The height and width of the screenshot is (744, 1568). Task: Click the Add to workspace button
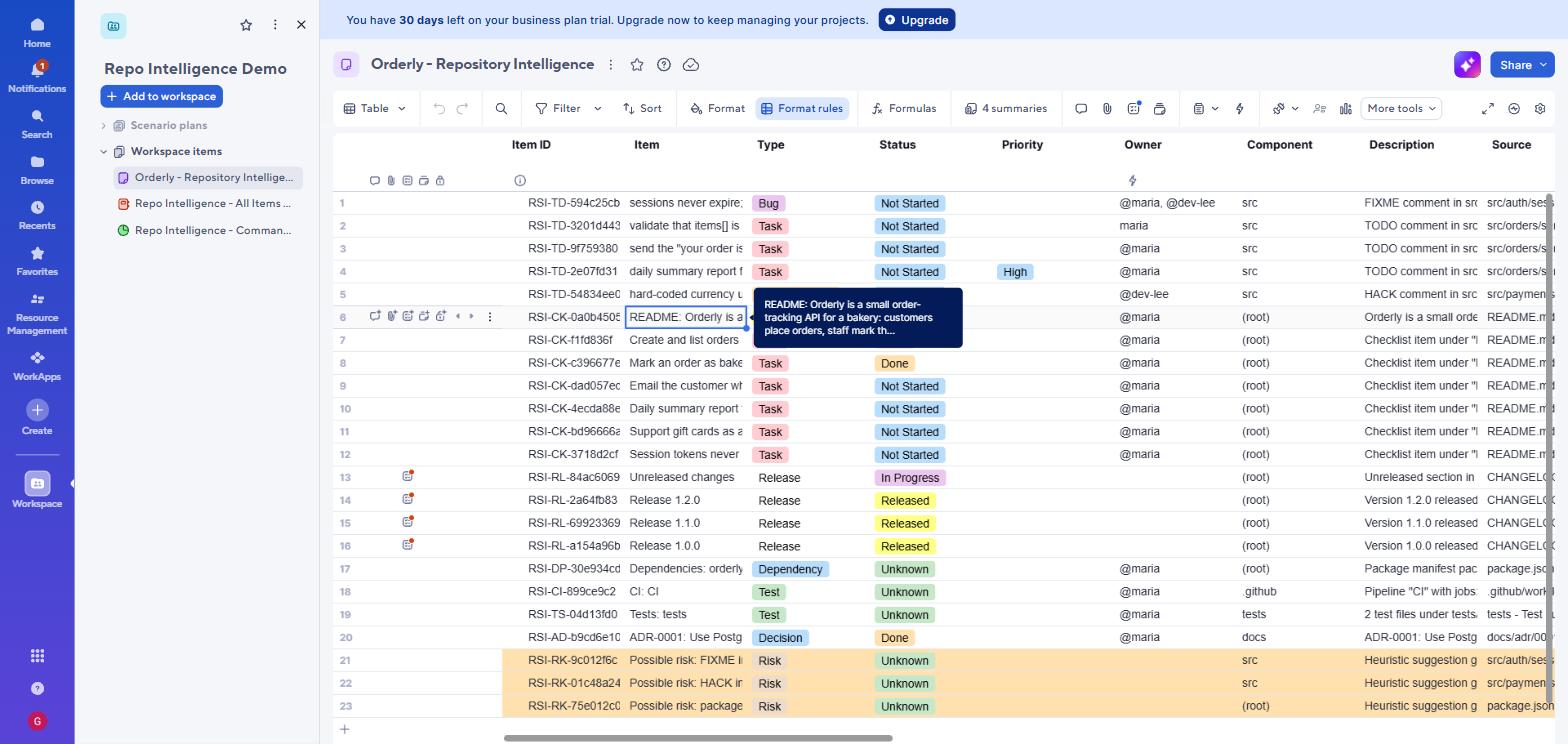click(x=161, y=96)
